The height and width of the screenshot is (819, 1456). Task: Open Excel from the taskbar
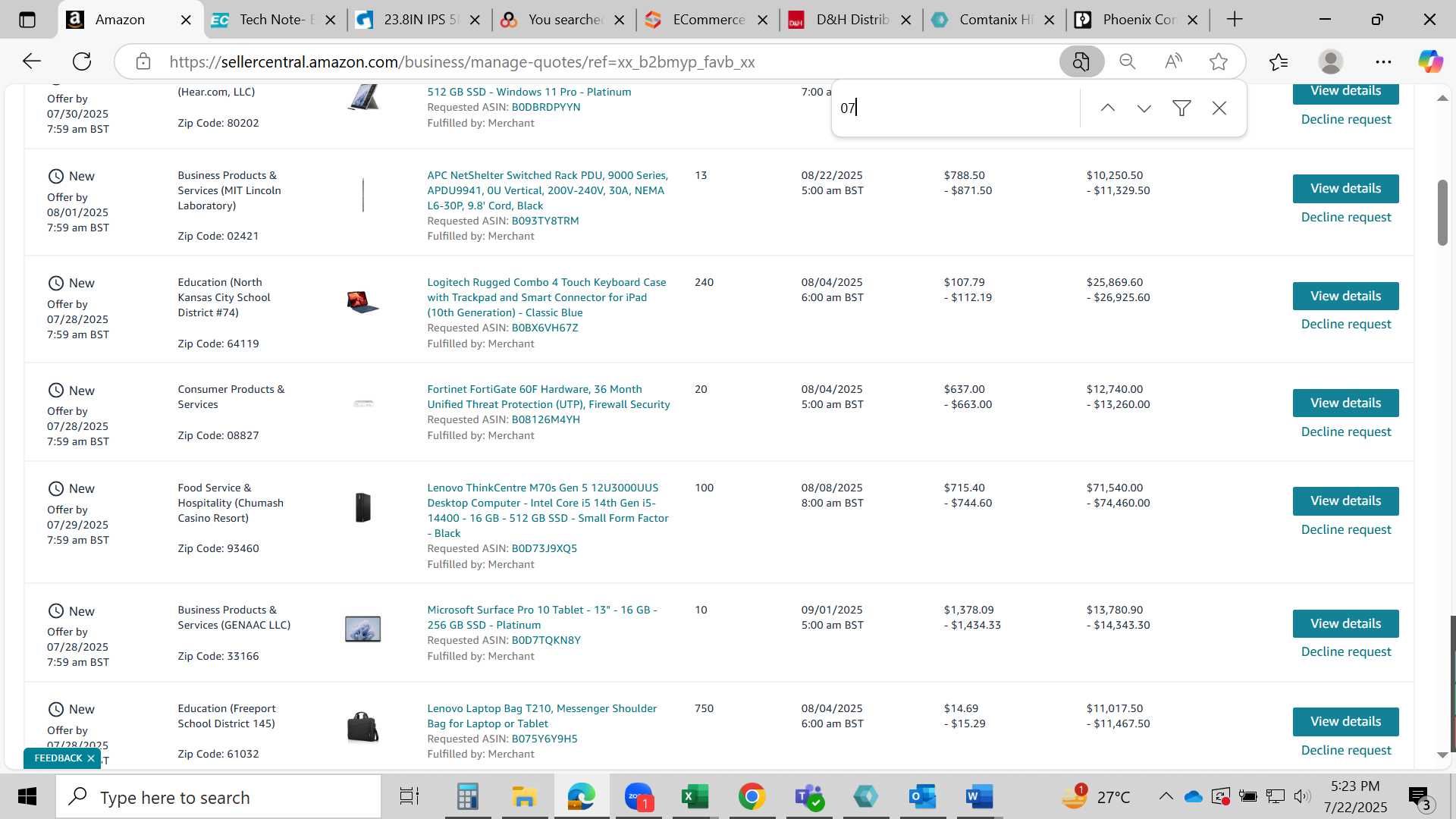point(695,797)
